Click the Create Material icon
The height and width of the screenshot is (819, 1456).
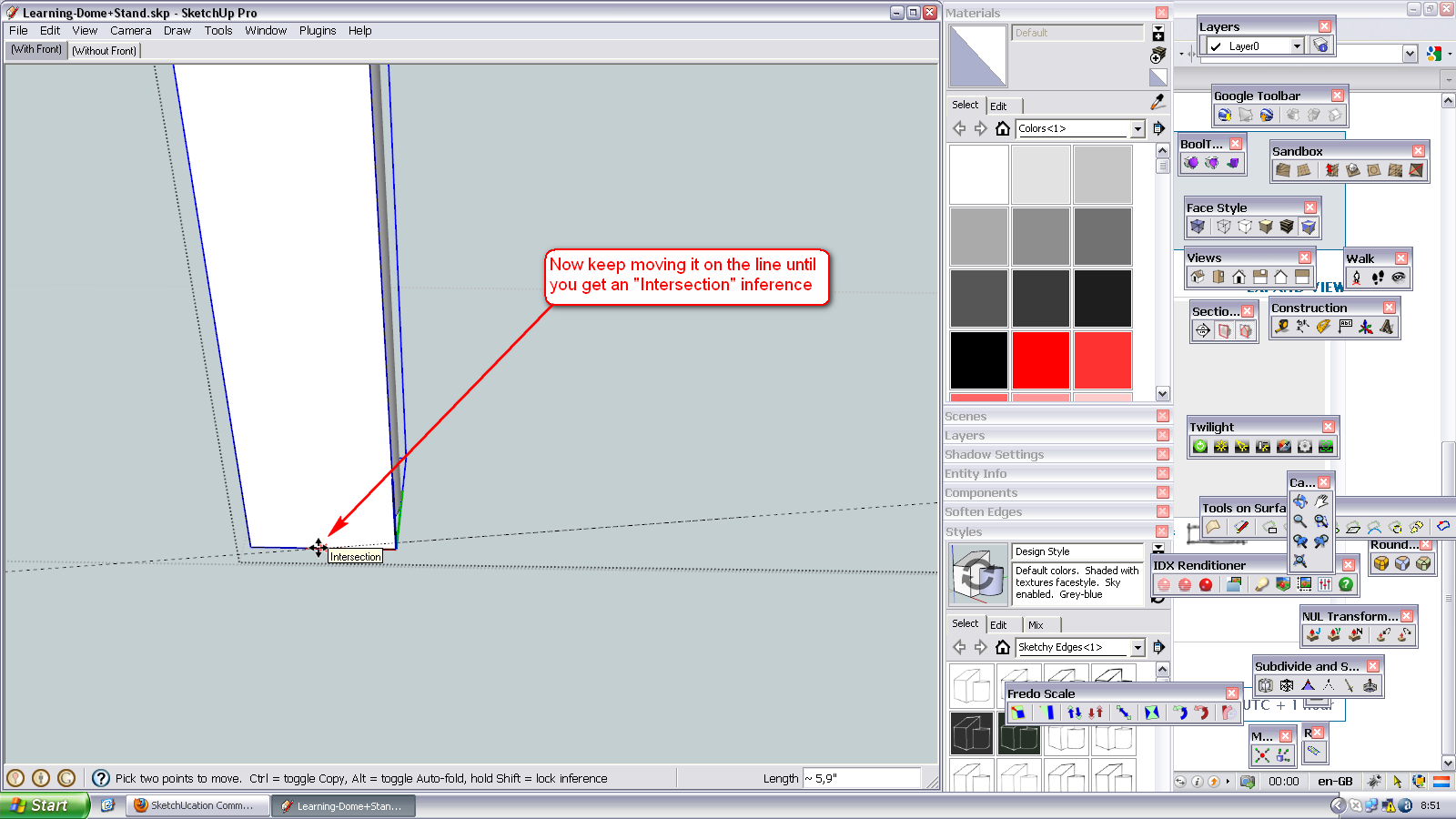1158,56
